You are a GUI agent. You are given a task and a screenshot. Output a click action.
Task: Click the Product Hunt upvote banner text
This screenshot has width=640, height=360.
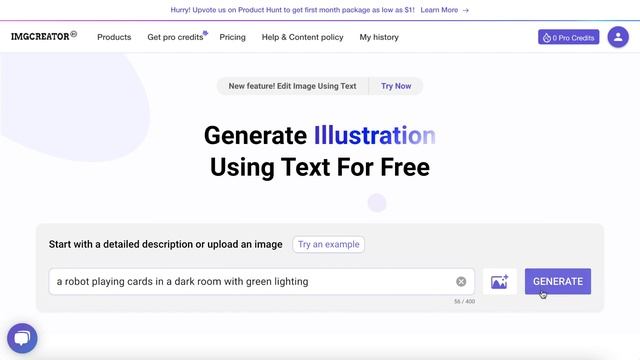tap(292, 10)
